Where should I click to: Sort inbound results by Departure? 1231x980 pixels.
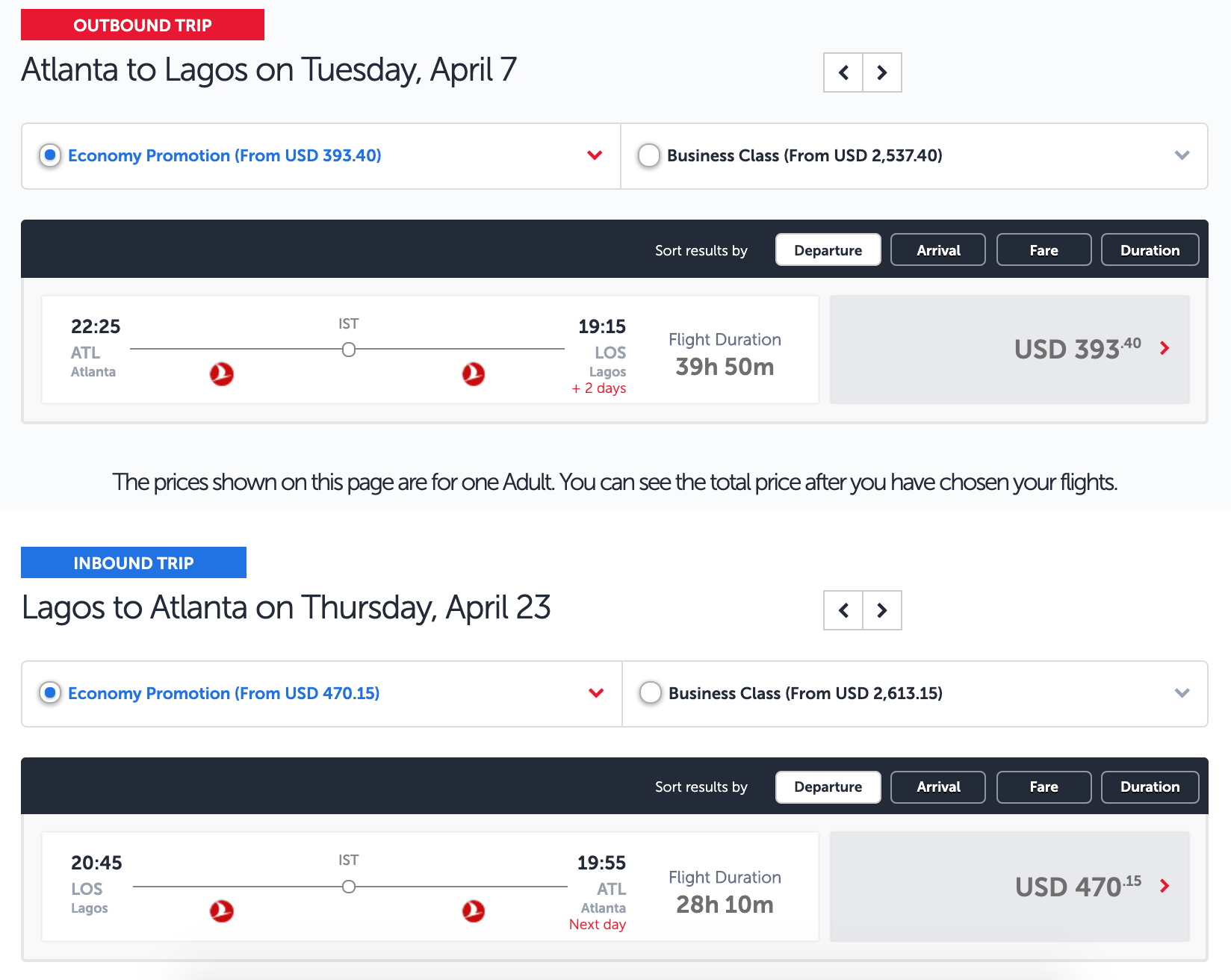coord(828,787)
